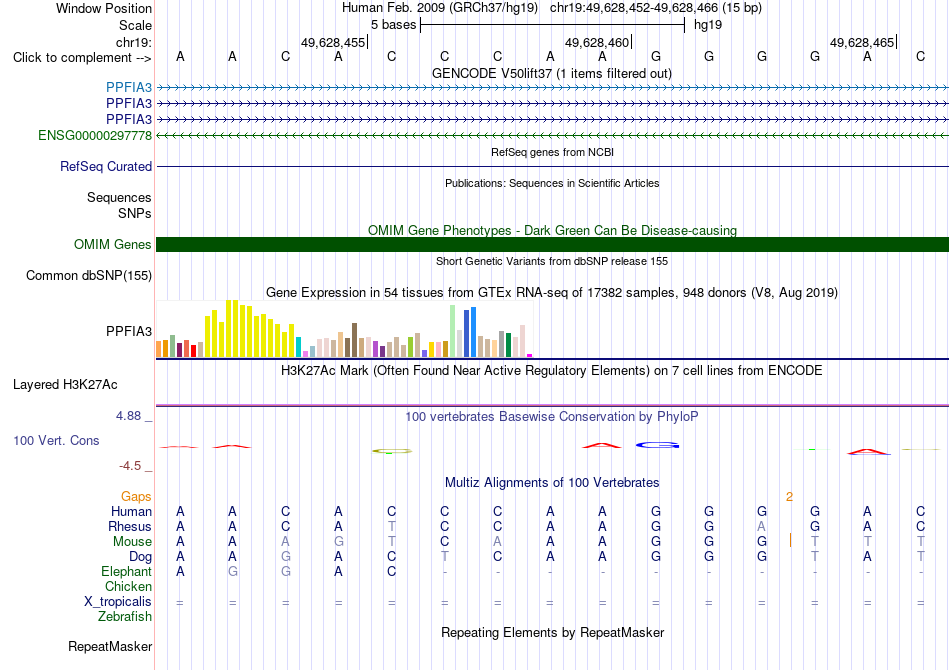Select the dark green OMIM gene bar

tap(552, 244)
